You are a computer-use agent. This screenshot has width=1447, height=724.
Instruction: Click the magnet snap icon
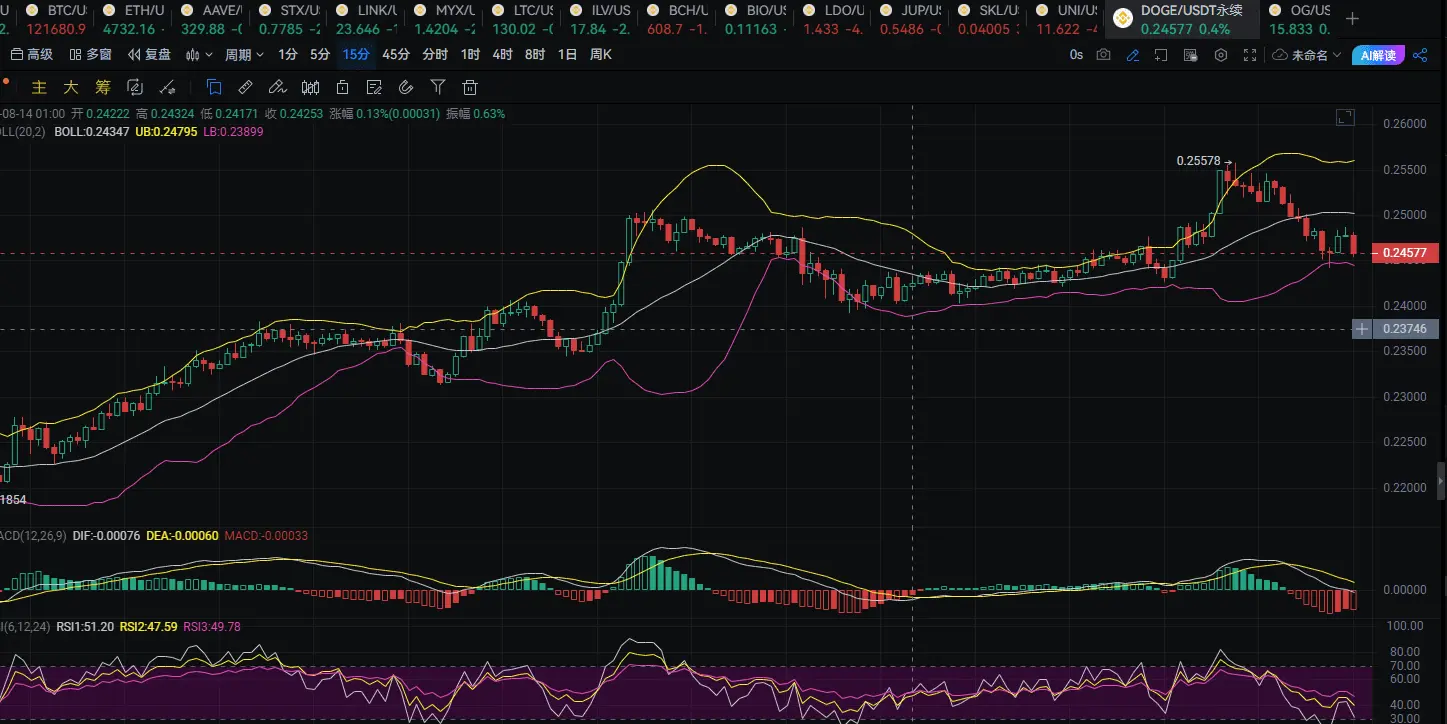click(x=406, y=87)
